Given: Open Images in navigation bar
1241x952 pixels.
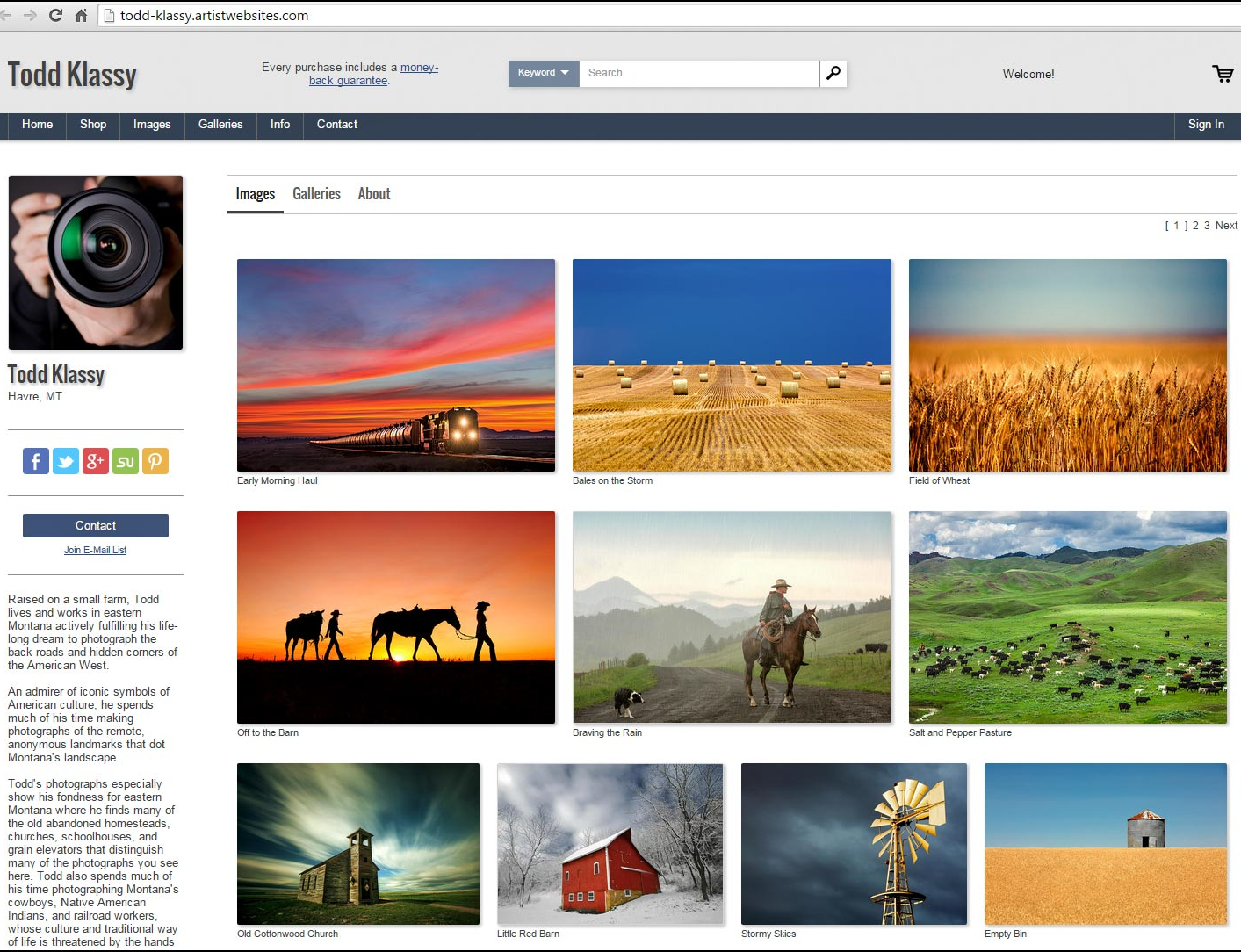Looking at the screenshot, I should point(152,125).
